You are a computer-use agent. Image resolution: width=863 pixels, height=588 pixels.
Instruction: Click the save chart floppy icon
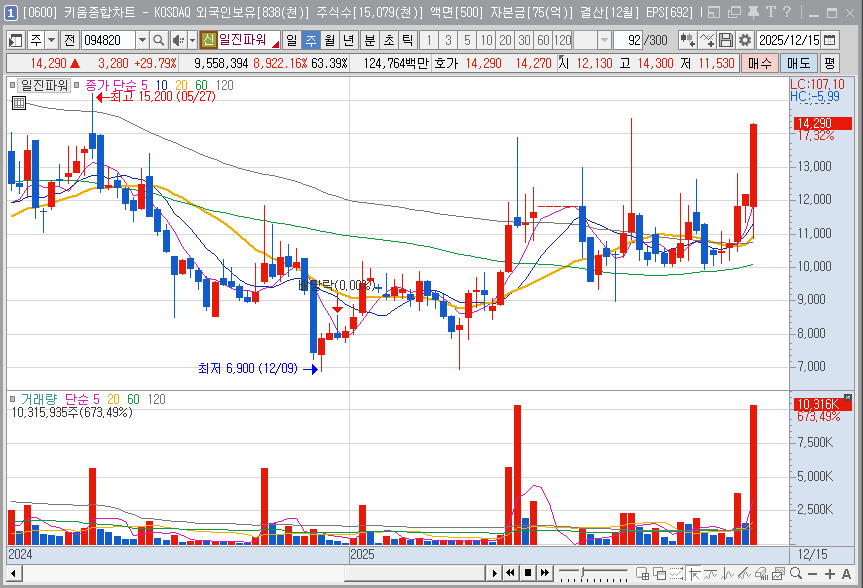pos(726,40)
